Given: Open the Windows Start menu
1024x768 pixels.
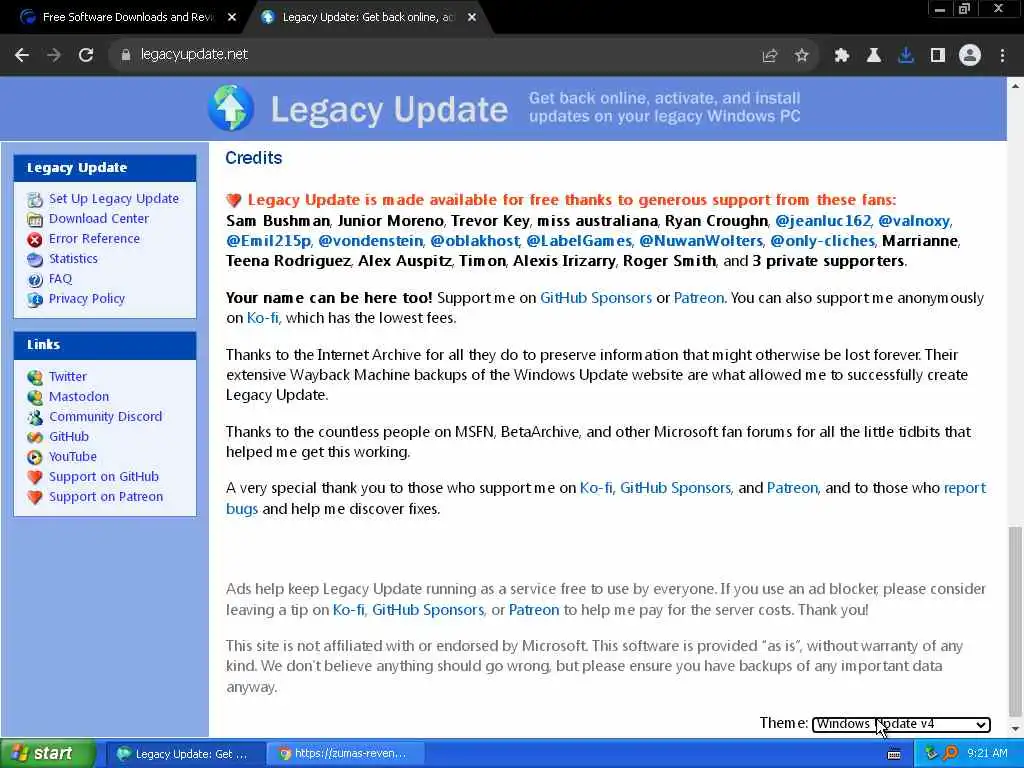Looking at the screenshot, I should point(47,754).
